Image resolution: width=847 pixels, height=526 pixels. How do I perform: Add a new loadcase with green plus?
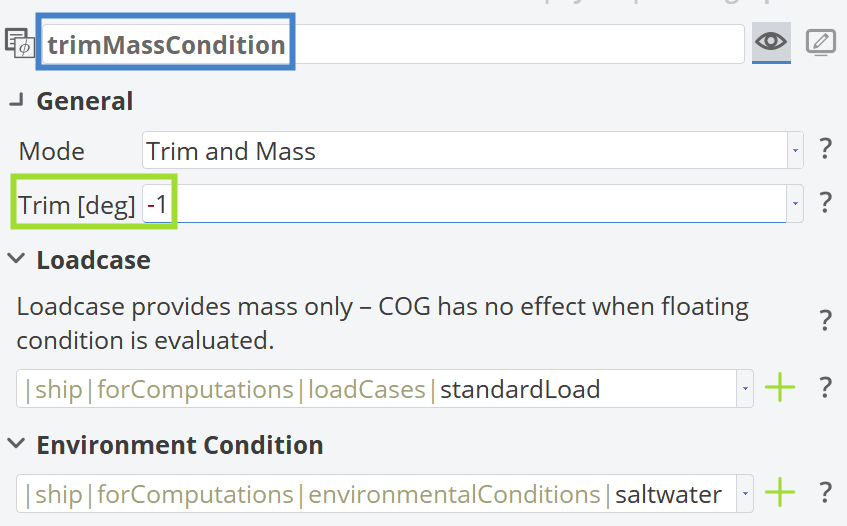(780, 388)
